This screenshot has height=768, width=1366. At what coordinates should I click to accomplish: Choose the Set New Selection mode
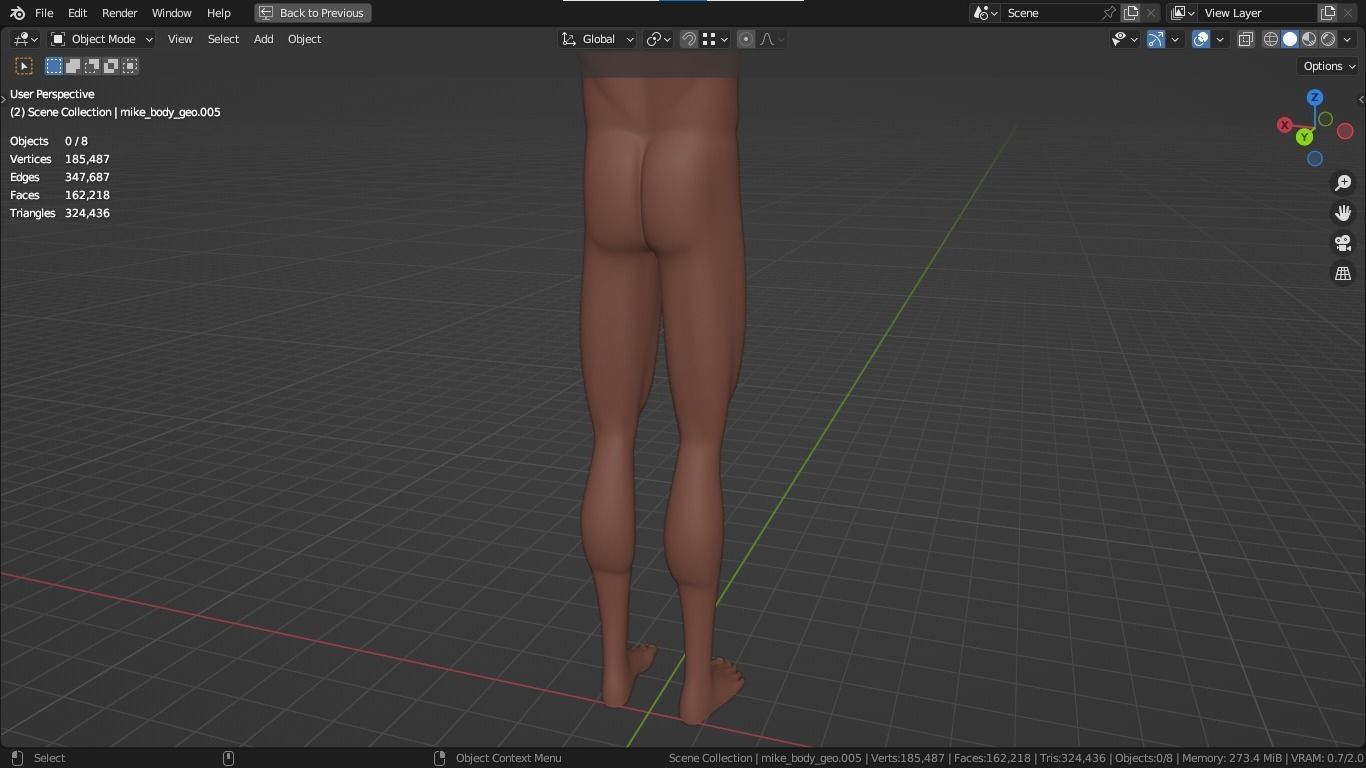tap(54, 66)
